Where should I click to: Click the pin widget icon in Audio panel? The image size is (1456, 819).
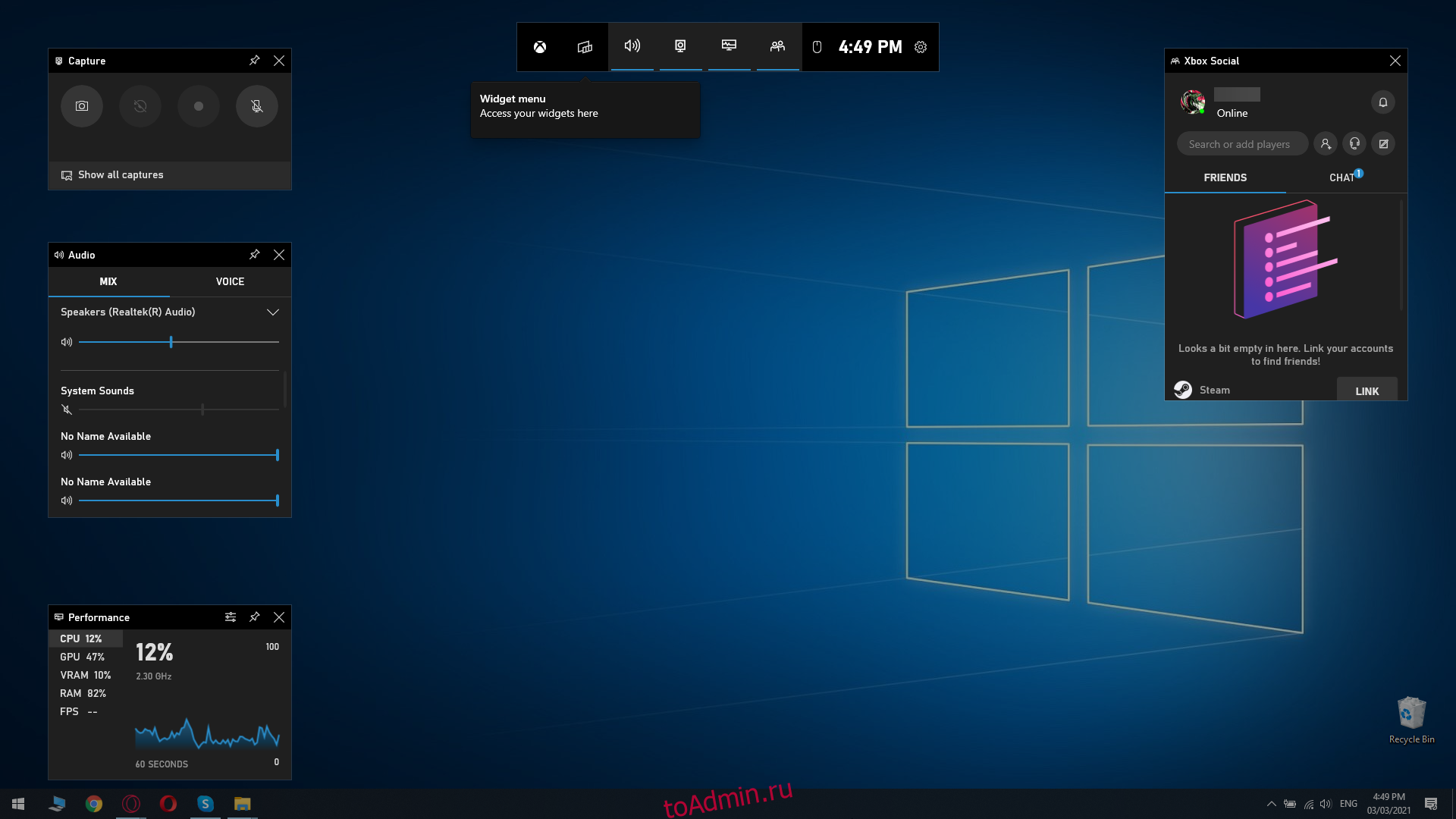(x=255, y=254)
